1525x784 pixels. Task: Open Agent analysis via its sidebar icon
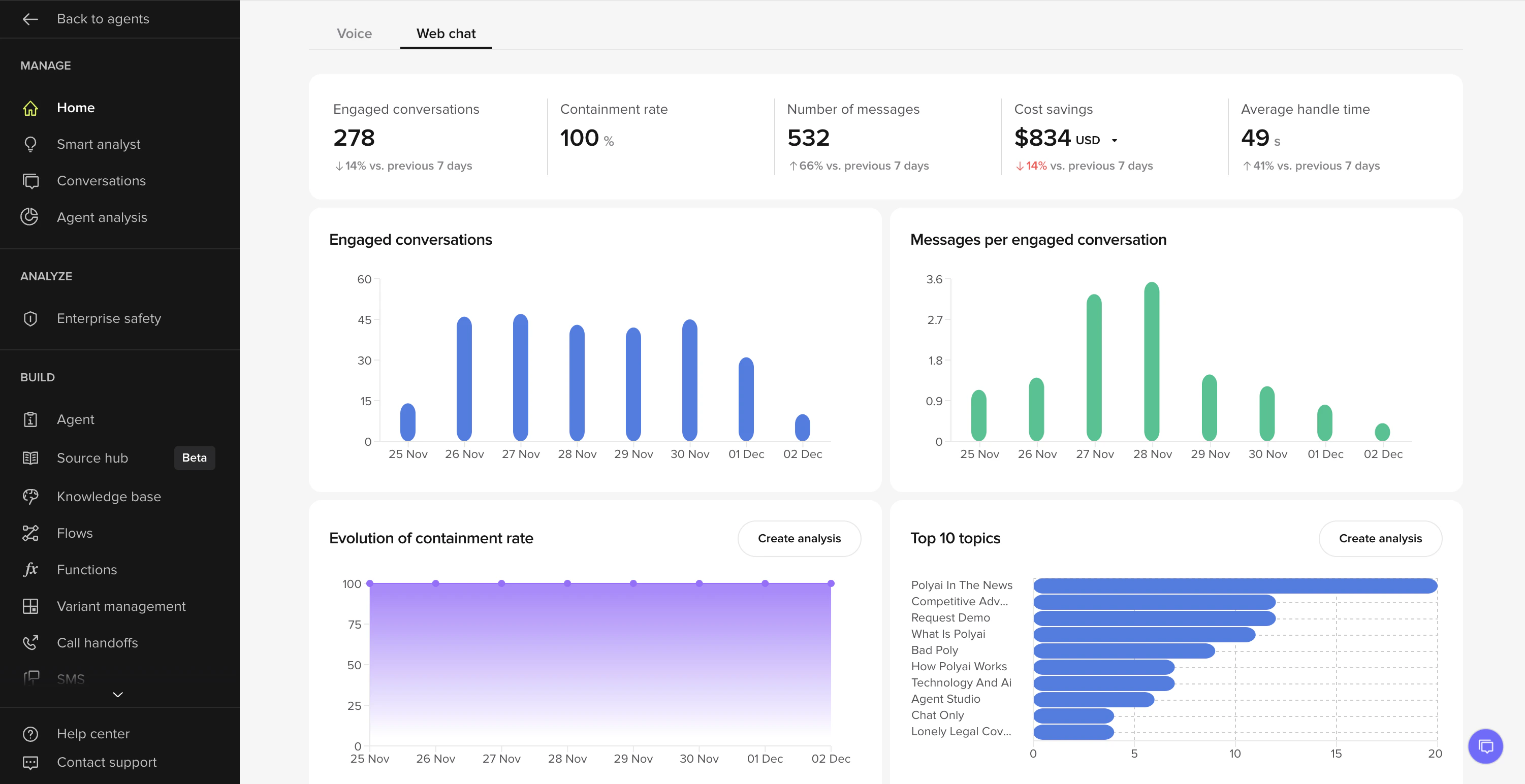(30, 217)
